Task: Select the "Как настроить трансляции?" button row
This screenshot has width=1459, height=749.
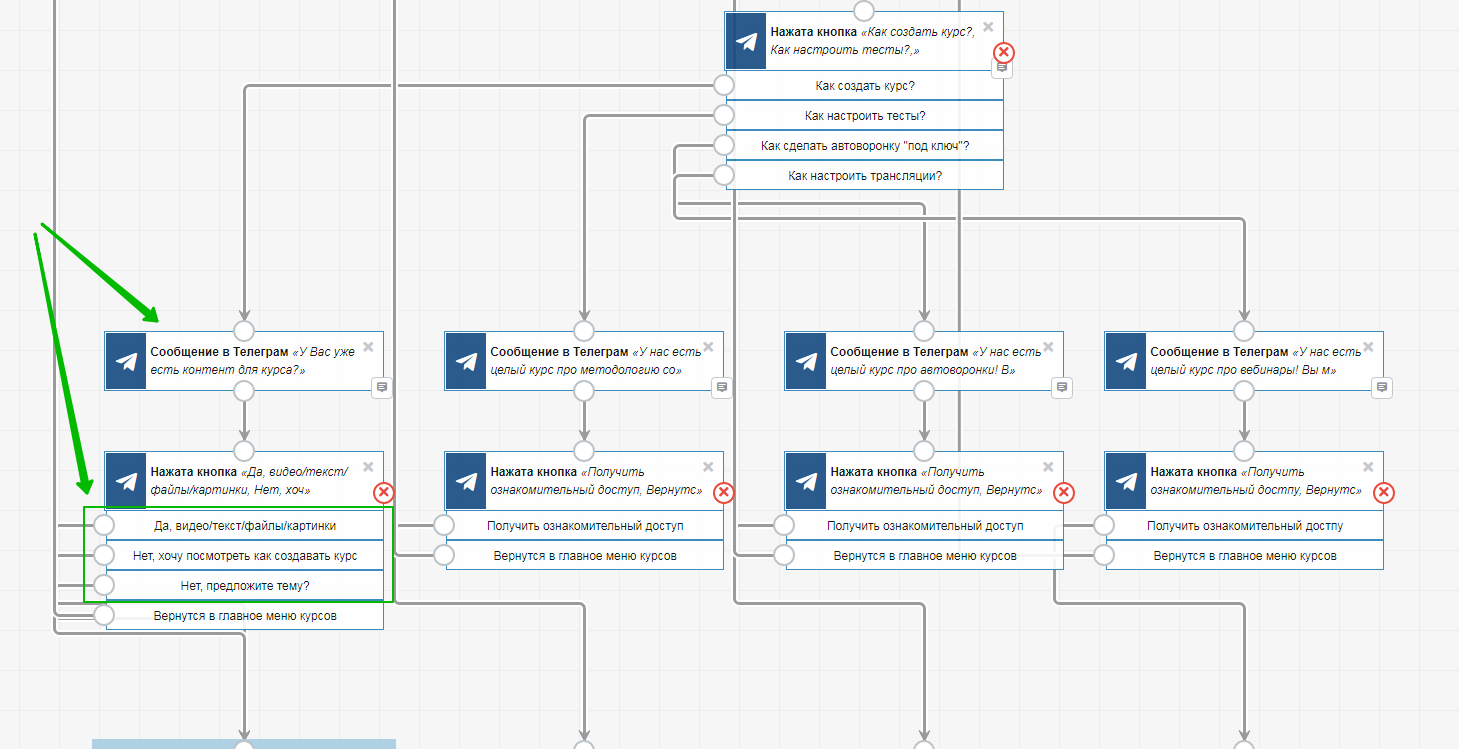Action: point(864,176)
